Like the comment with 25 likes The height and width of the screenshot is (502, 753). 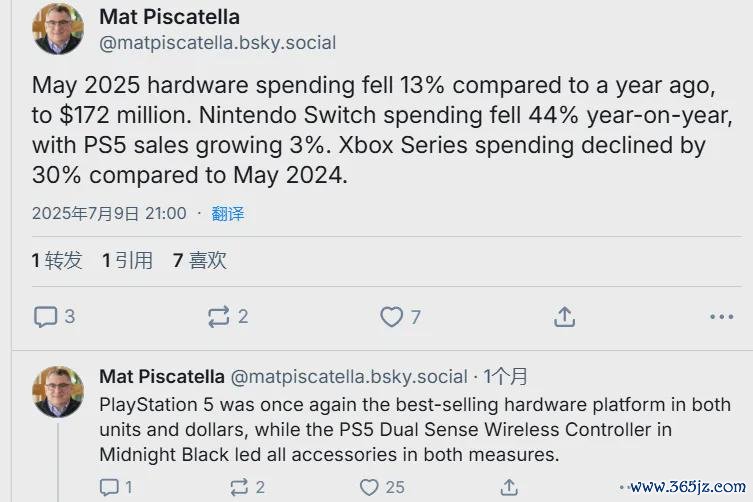click(370, 487)
